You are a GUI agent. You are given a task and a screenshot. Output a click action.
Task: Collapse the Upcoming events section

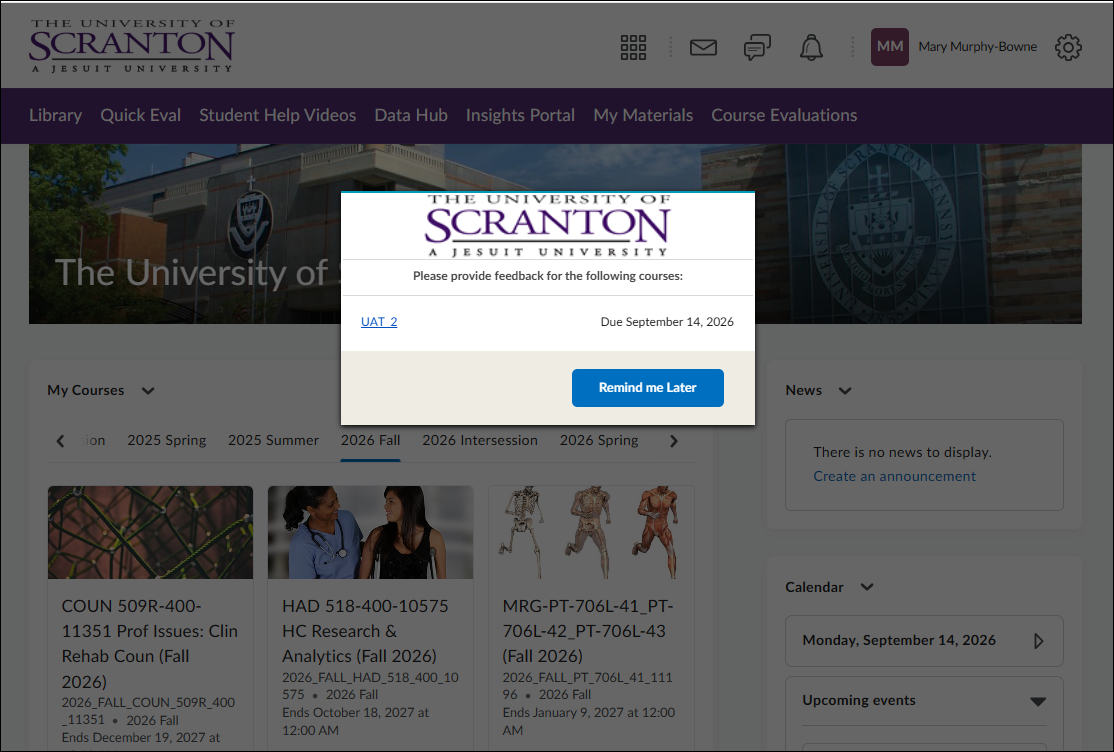point(1038,702)
